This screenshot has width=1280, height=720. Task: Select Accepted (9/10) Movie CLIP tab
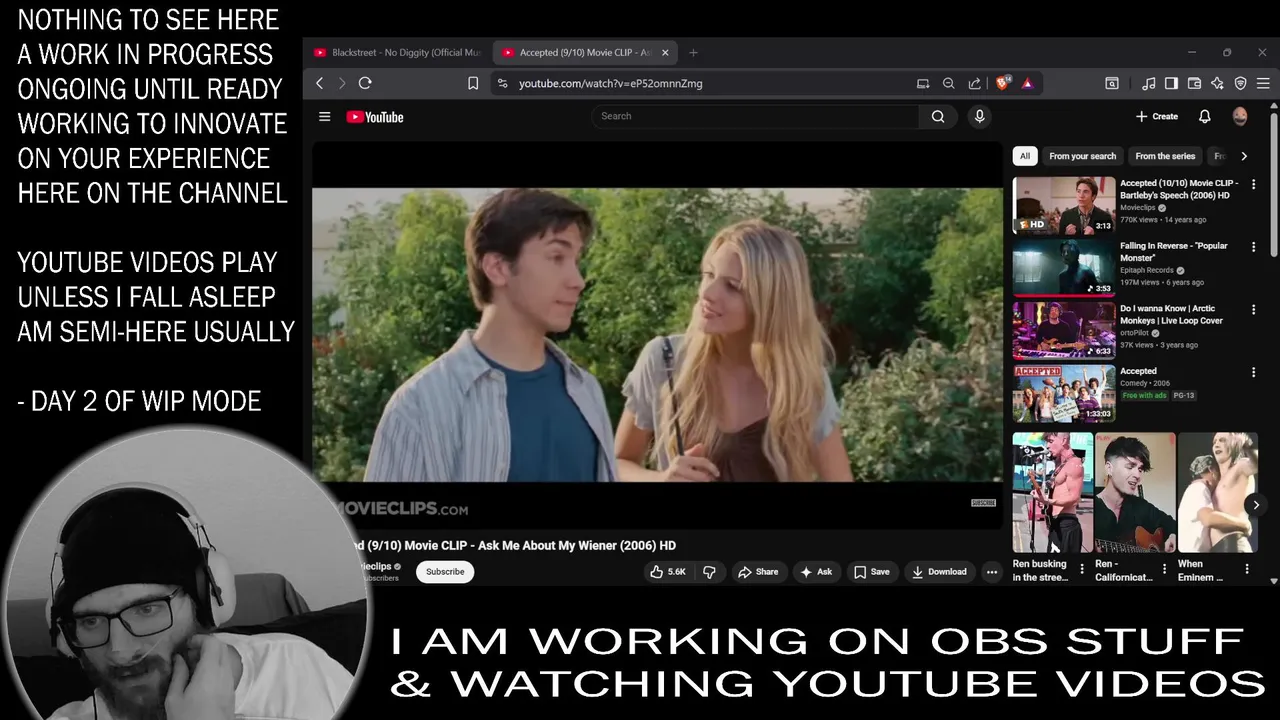(585, 52)
